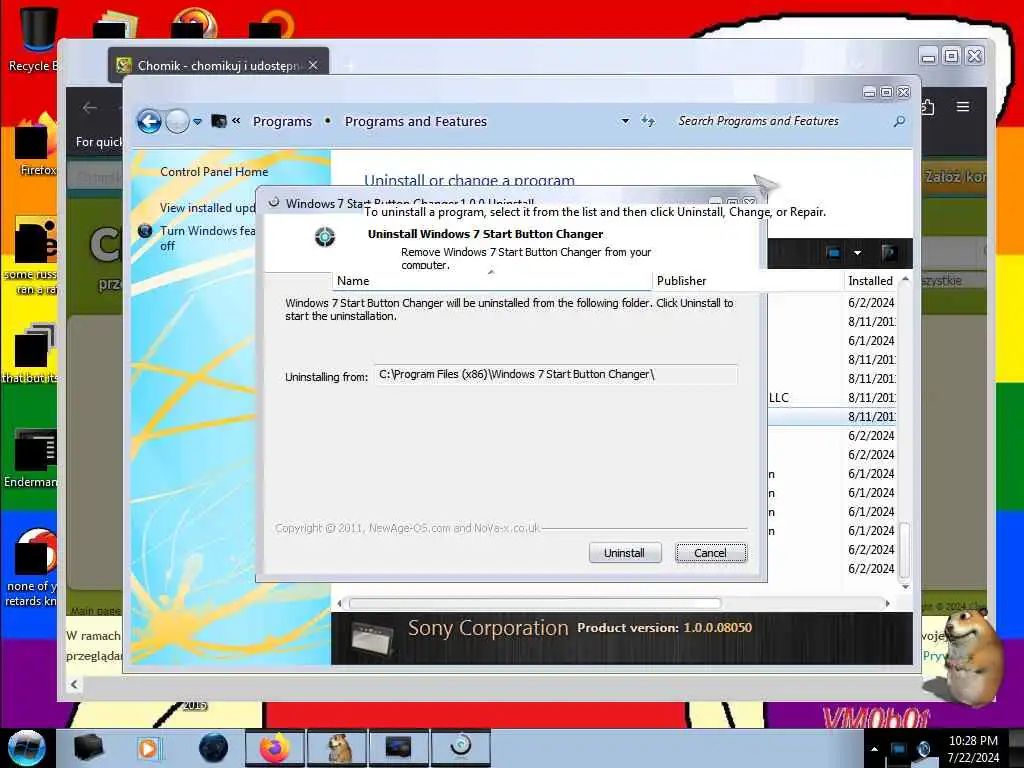The image size is (1024, 768).
Task: Sort list by Publisher column
Action: pyautogui.click(x=748, y=281)
